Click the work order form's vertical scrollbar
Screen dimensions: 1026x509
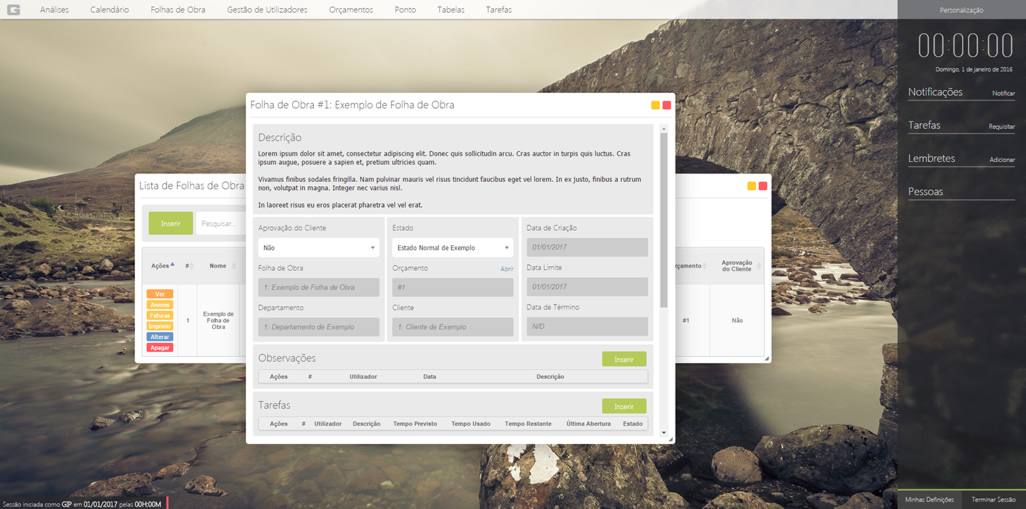point(663,220)
